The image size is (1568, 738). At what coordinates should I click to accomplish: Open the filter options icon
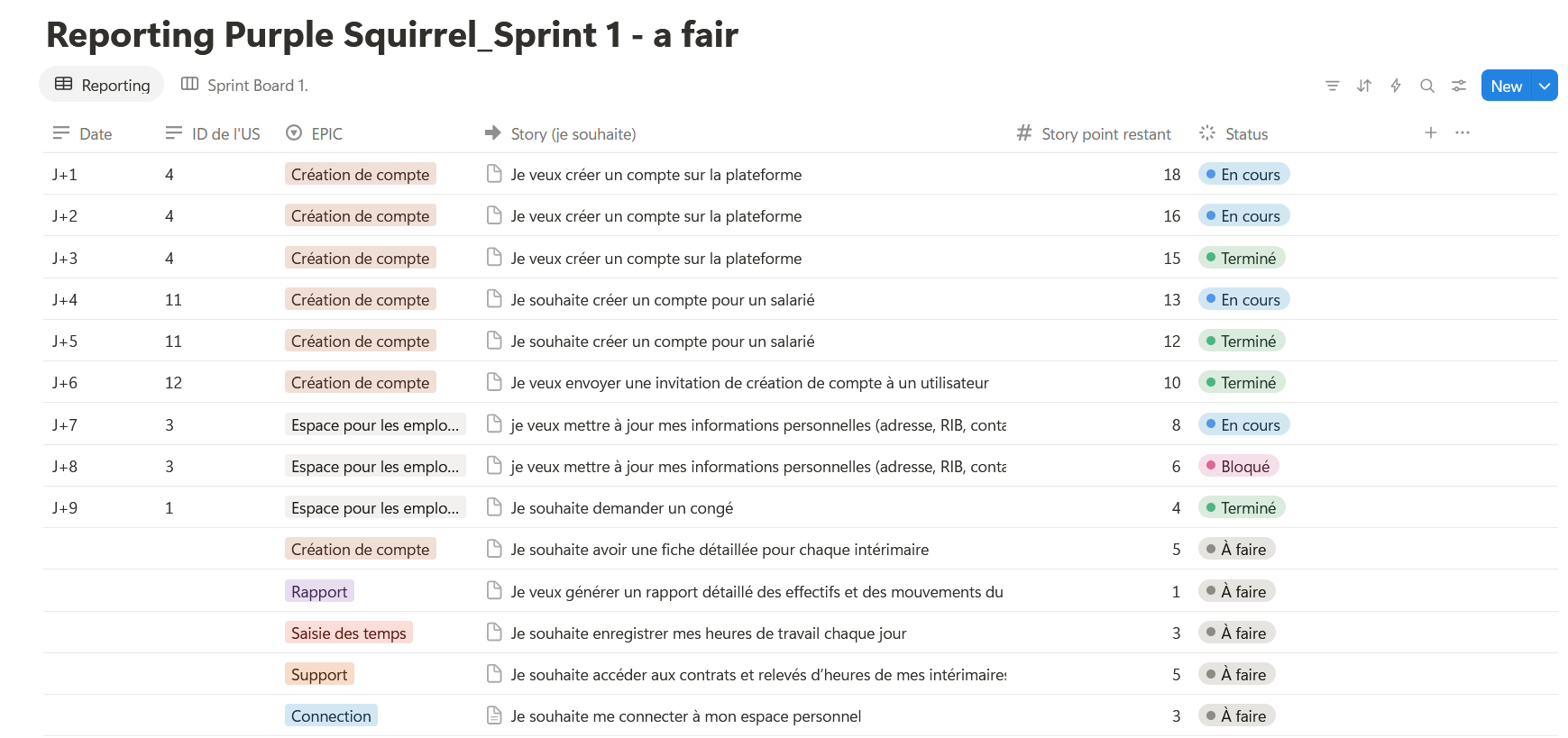(x=1332, y=86)
